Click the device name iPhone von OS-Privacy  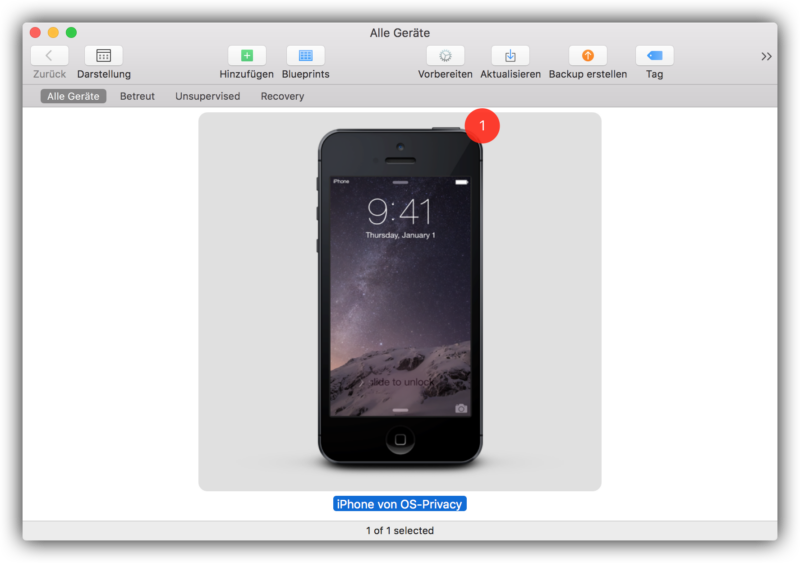(400, 504)
